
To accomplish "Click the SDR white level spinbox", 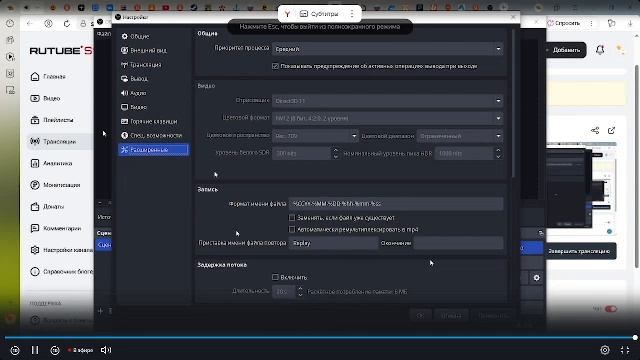I will (x=305, y=153).
